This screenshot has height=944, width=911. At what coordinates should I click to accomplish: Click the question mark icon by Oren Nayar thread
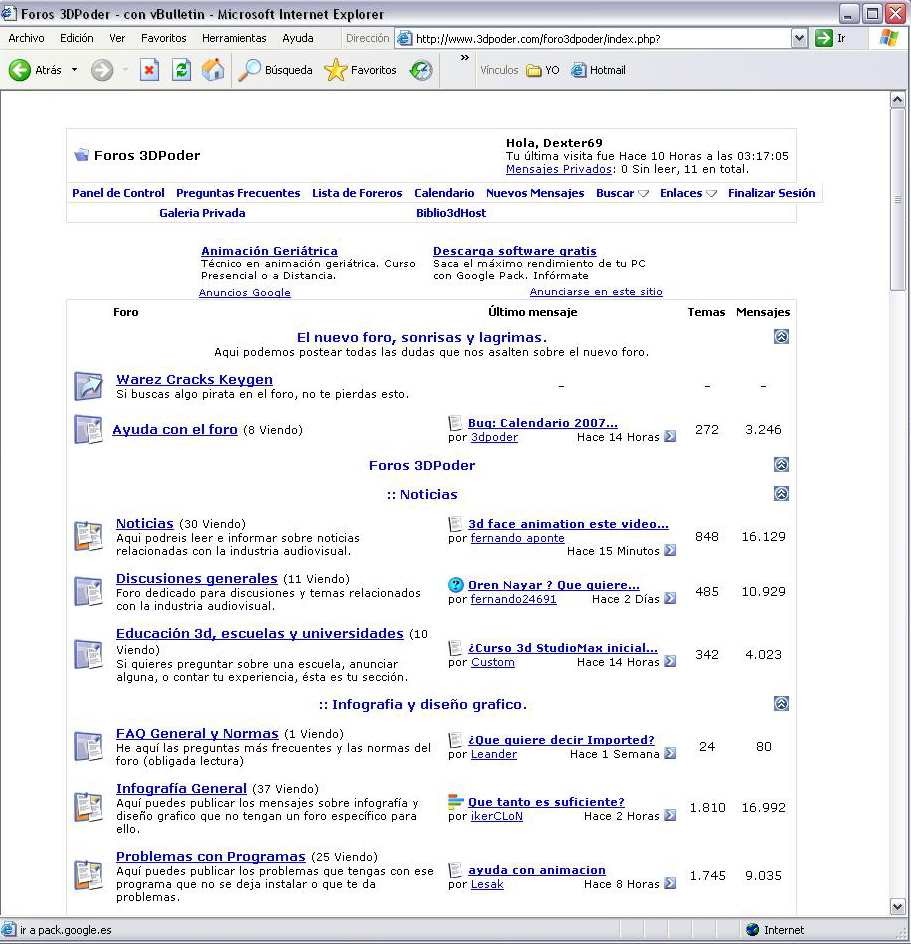click(456, 585)
